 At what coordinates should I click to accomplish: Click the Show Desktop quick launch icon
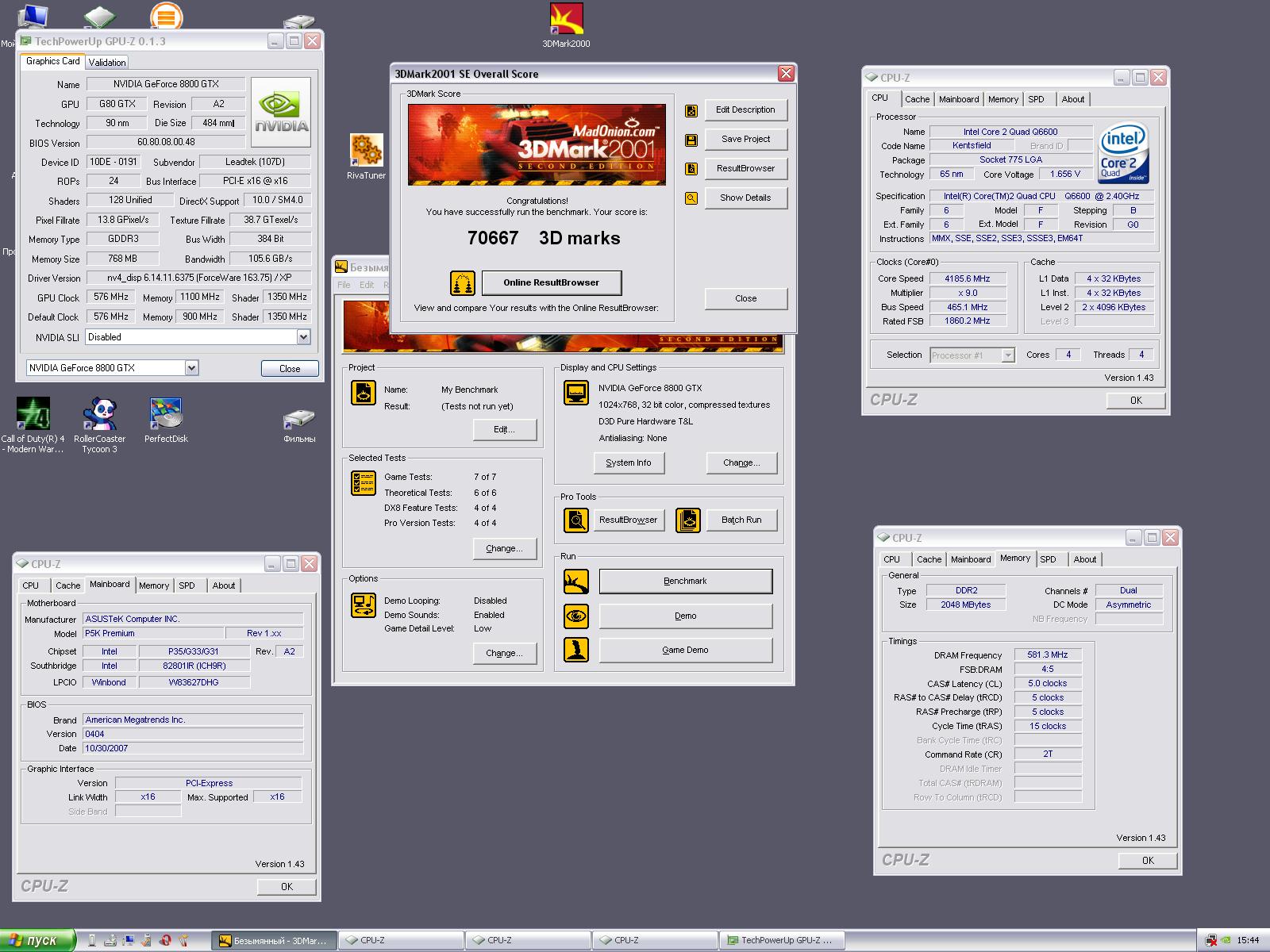tap(129, 940)
